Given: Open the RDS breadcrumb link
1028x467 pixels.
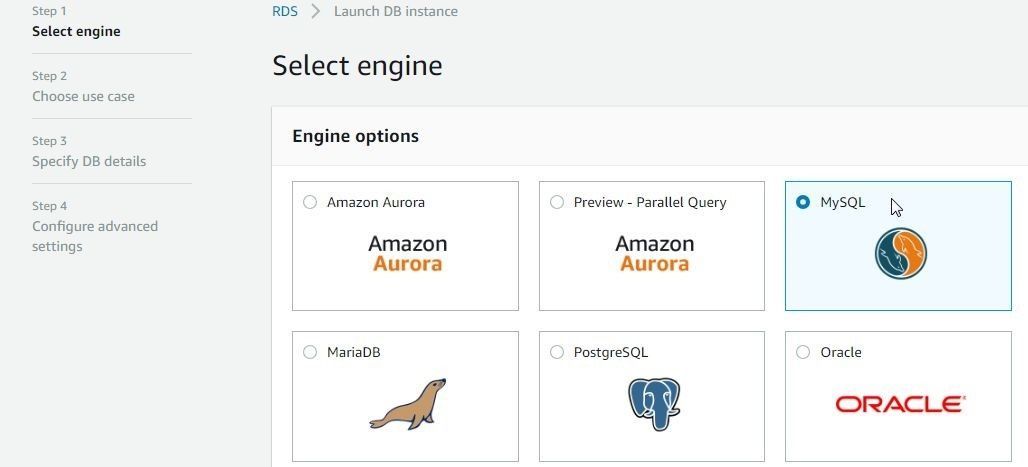Looking at the screenshot, I should pyautogui.click(x=285, y=11).
